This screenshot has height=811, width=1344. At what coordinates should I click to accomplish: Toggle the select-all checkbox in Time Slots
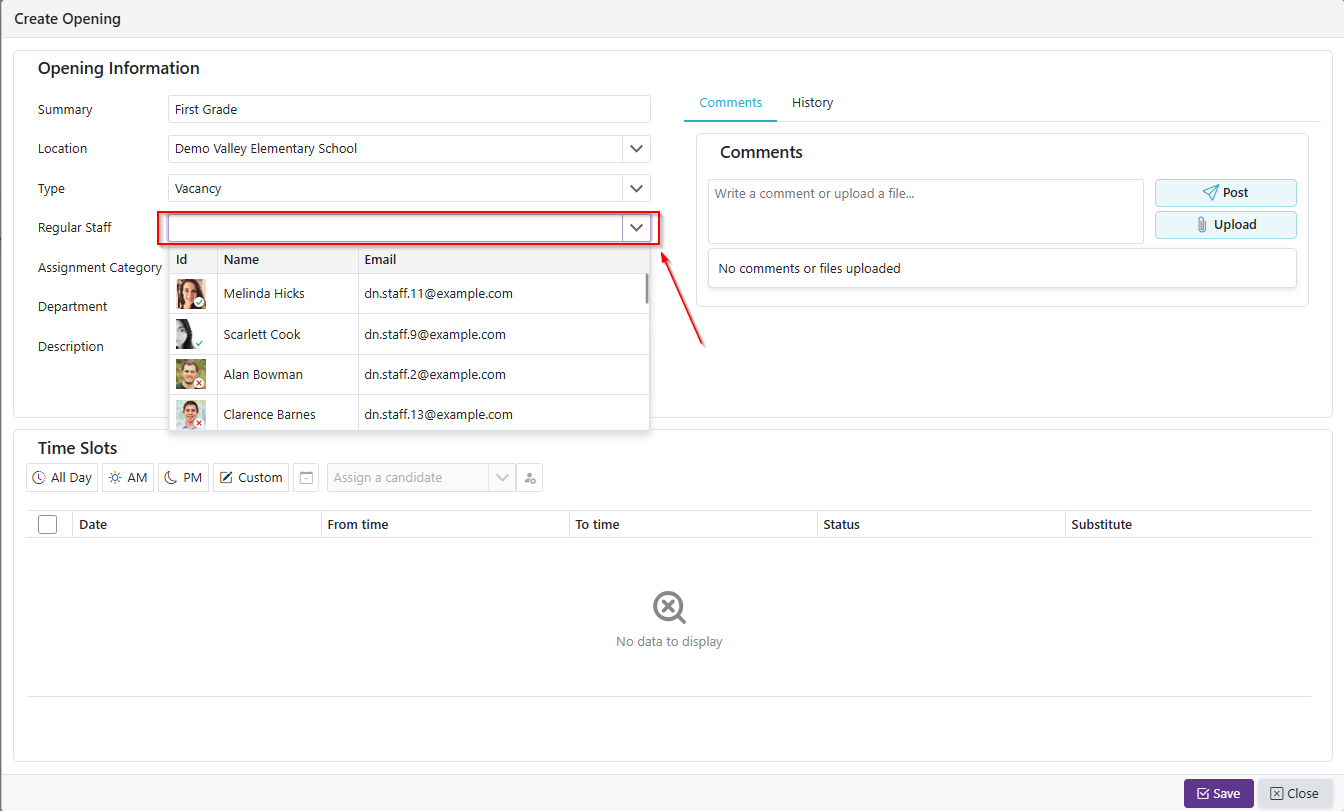point(48,524)
